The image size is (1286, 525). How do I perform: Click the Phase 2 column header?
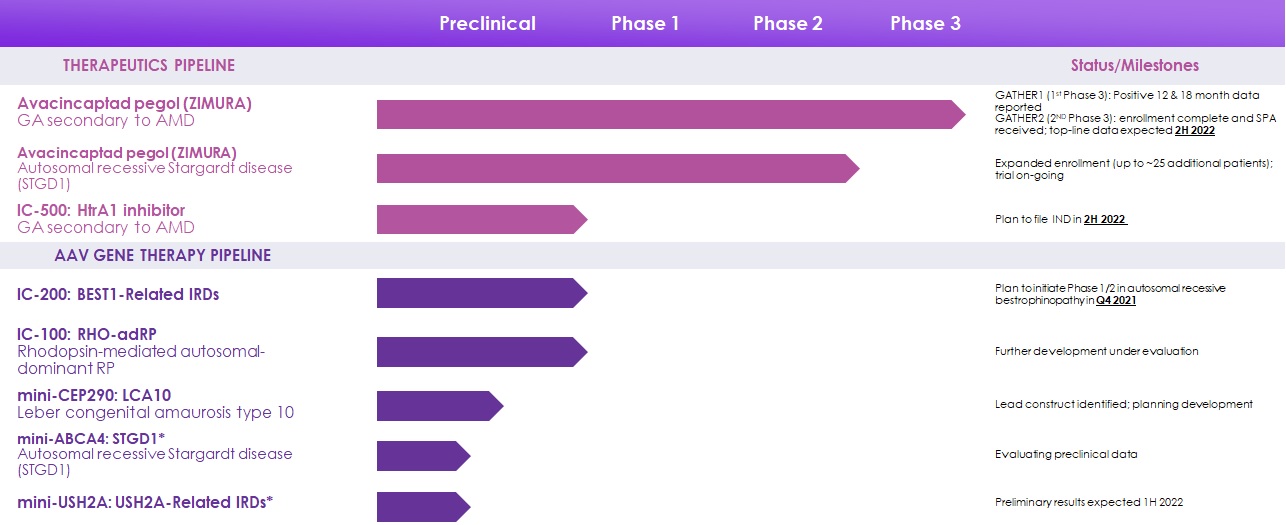(x=787, y=23)
